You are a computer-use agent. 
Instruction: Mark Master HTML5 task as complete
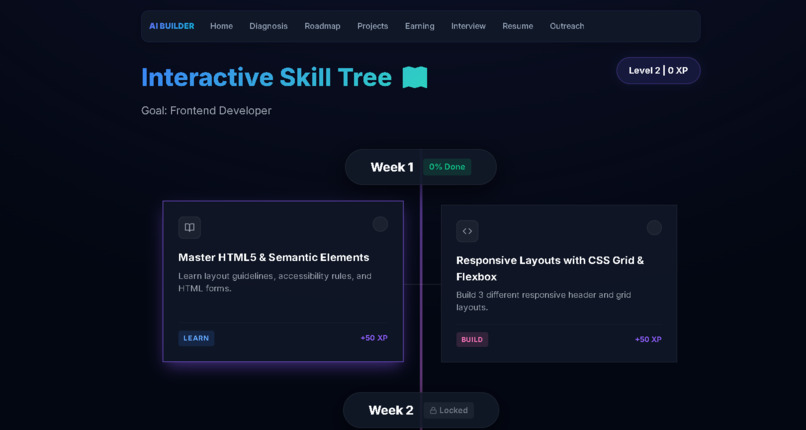(380, 224)
